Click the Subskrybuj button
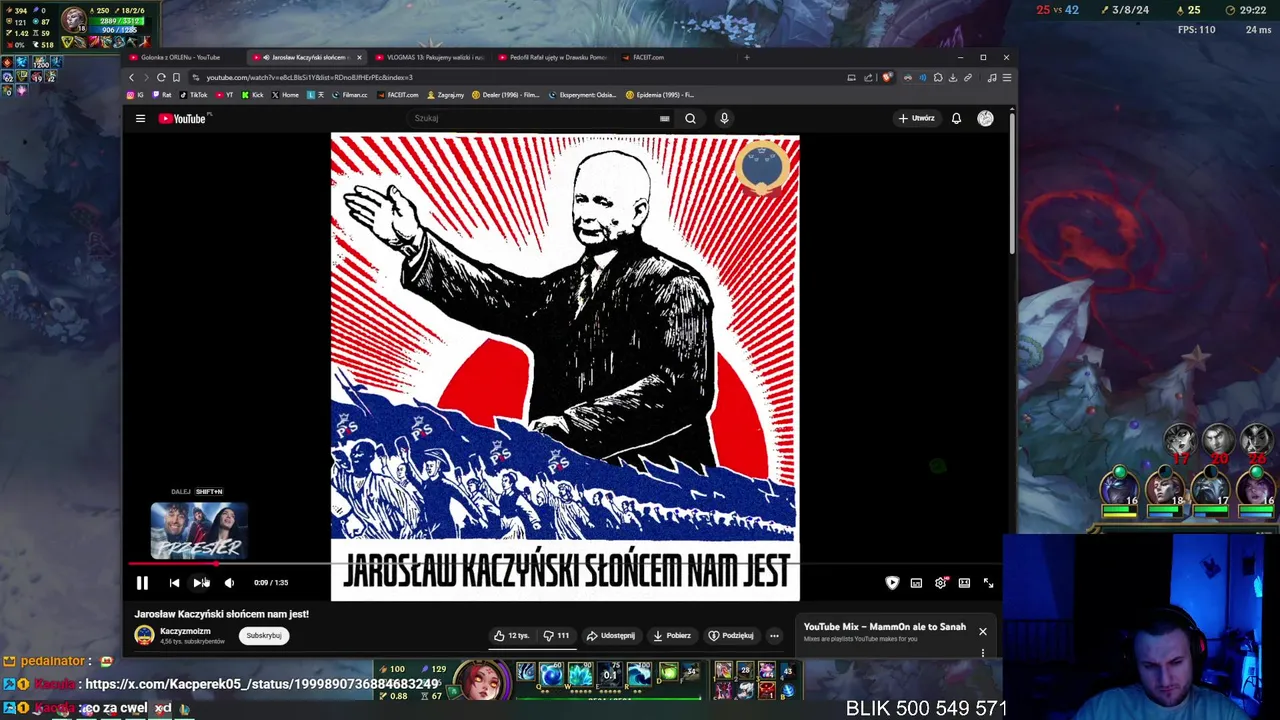1280x720 pixels. (x=264, y=635)
